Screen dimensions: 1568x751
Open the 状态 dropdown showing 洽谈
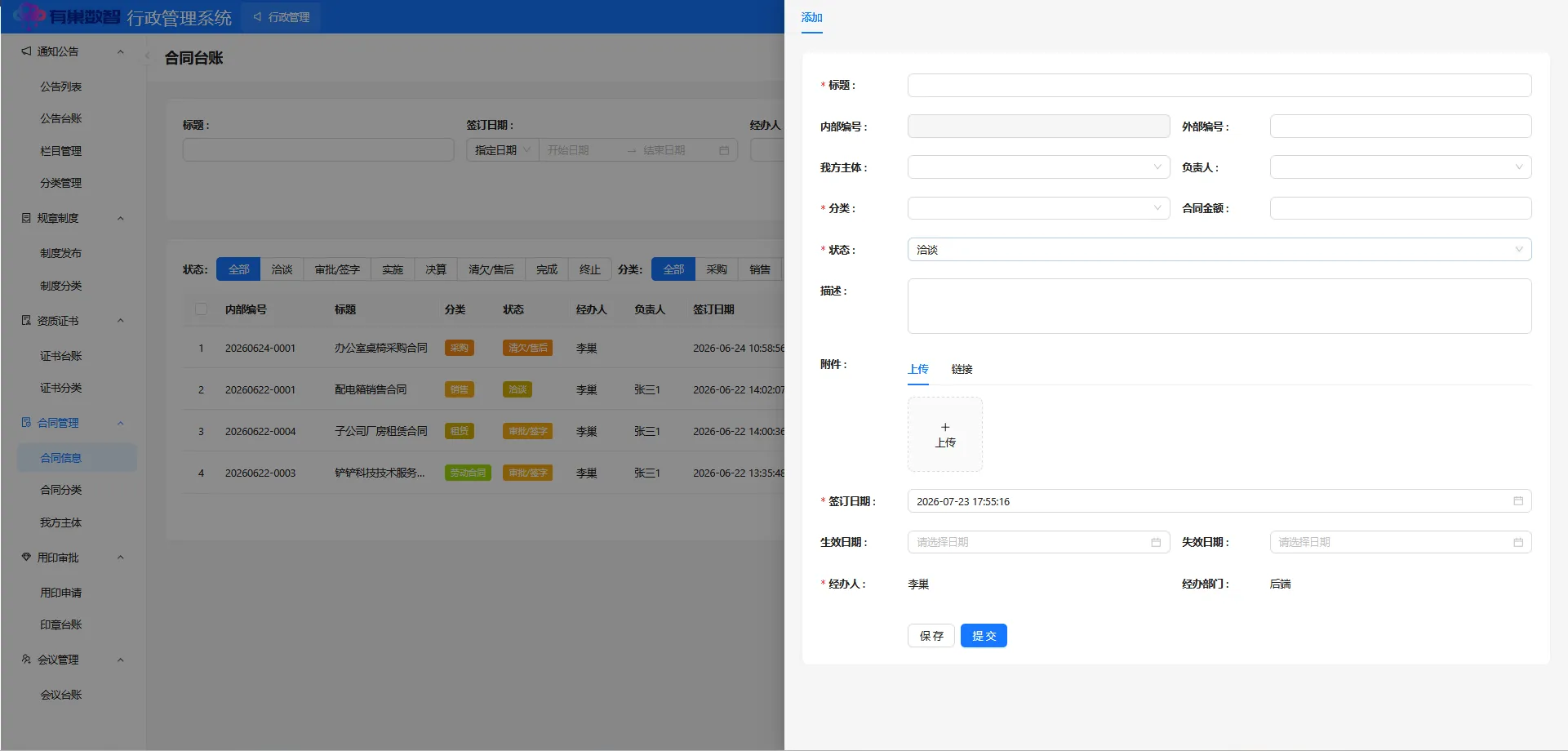1219,250
